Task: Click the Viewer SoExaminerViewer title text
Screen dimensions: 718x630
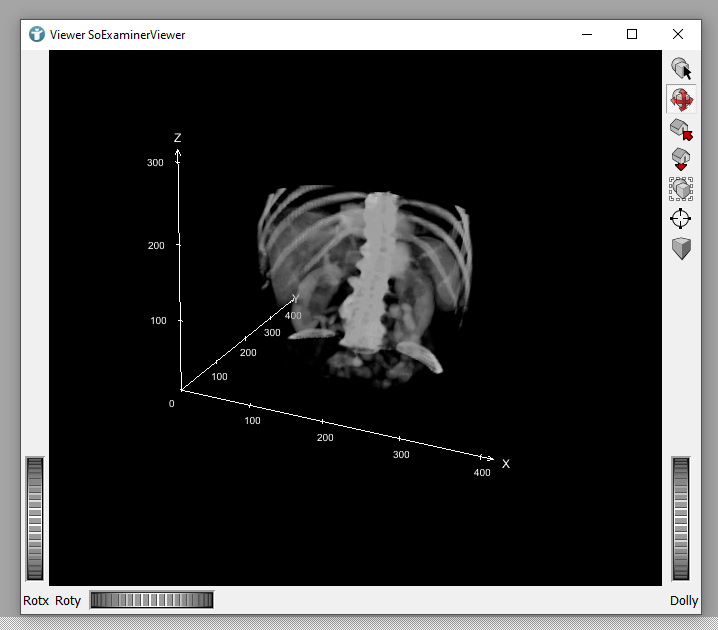Action: pos(117,35)
